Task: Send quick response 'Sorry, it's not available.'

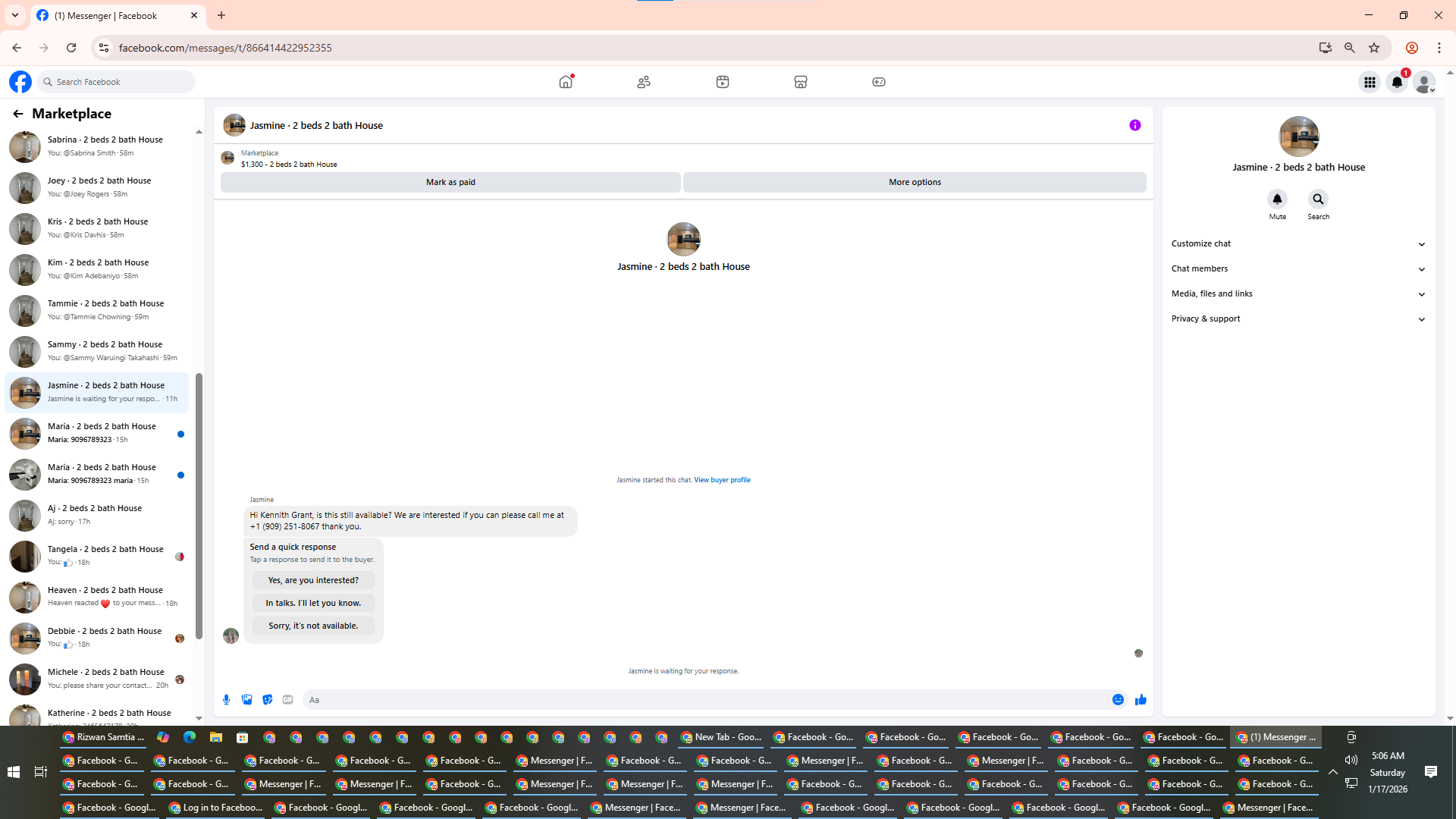Action: click(x=313, y=626)
